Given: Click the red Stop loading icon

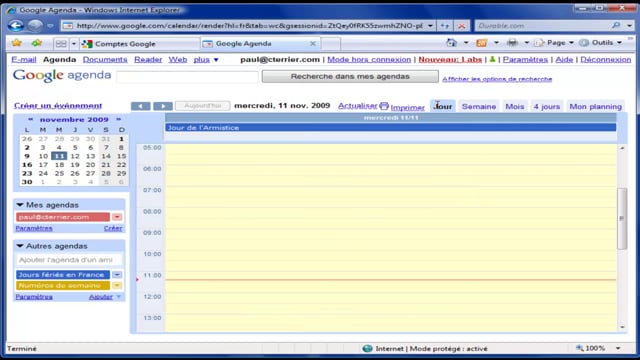Looking at the screenshot, I should click(x=462, y=26).
